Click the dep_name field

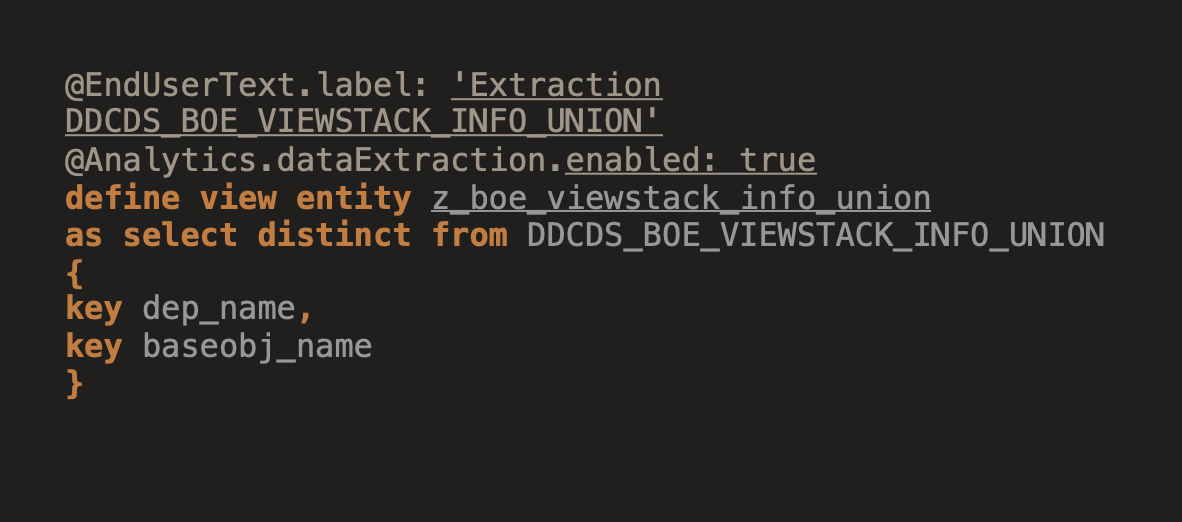219,309
